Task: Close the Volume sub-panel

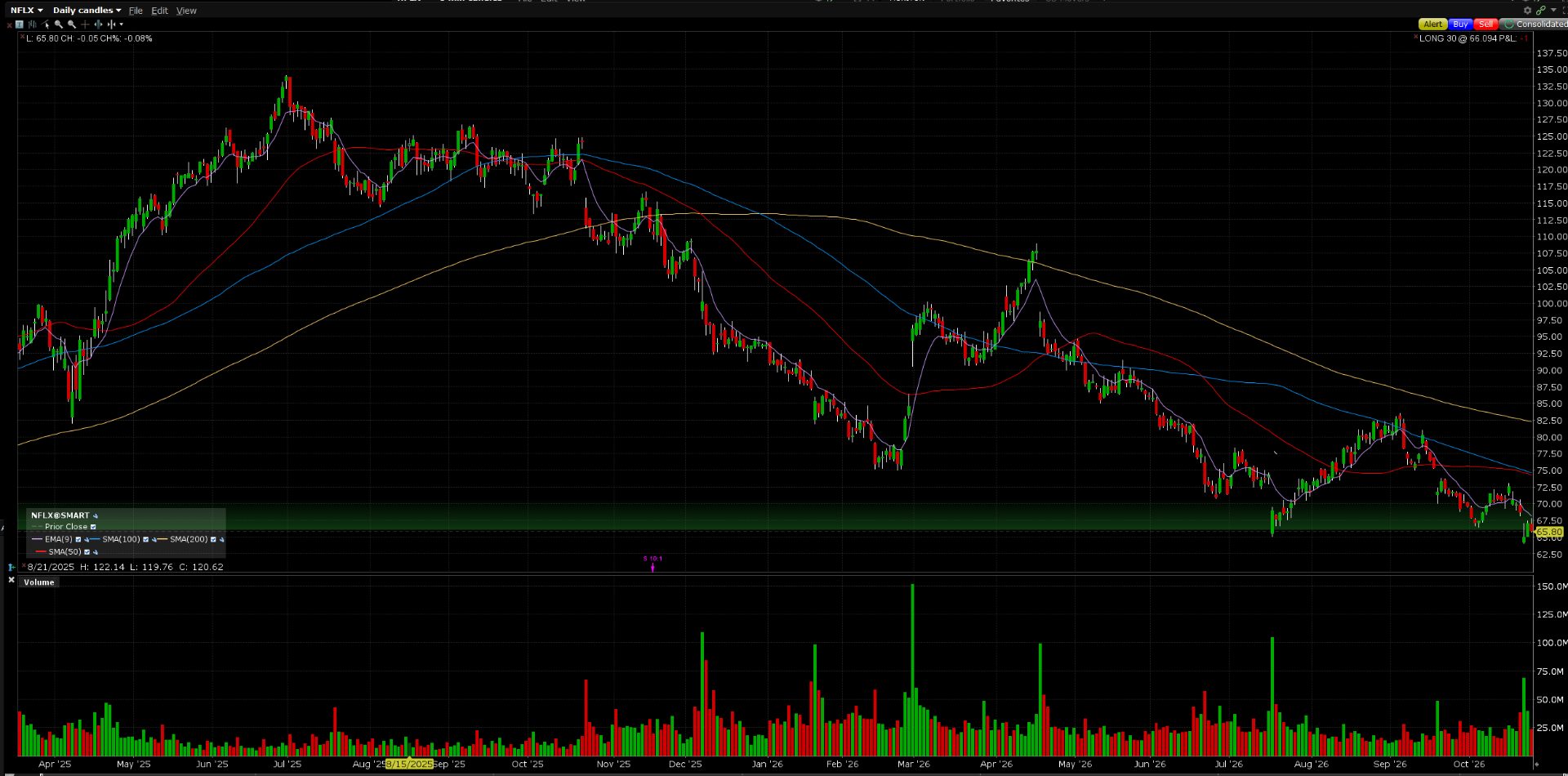Action: tap(11, 580)
